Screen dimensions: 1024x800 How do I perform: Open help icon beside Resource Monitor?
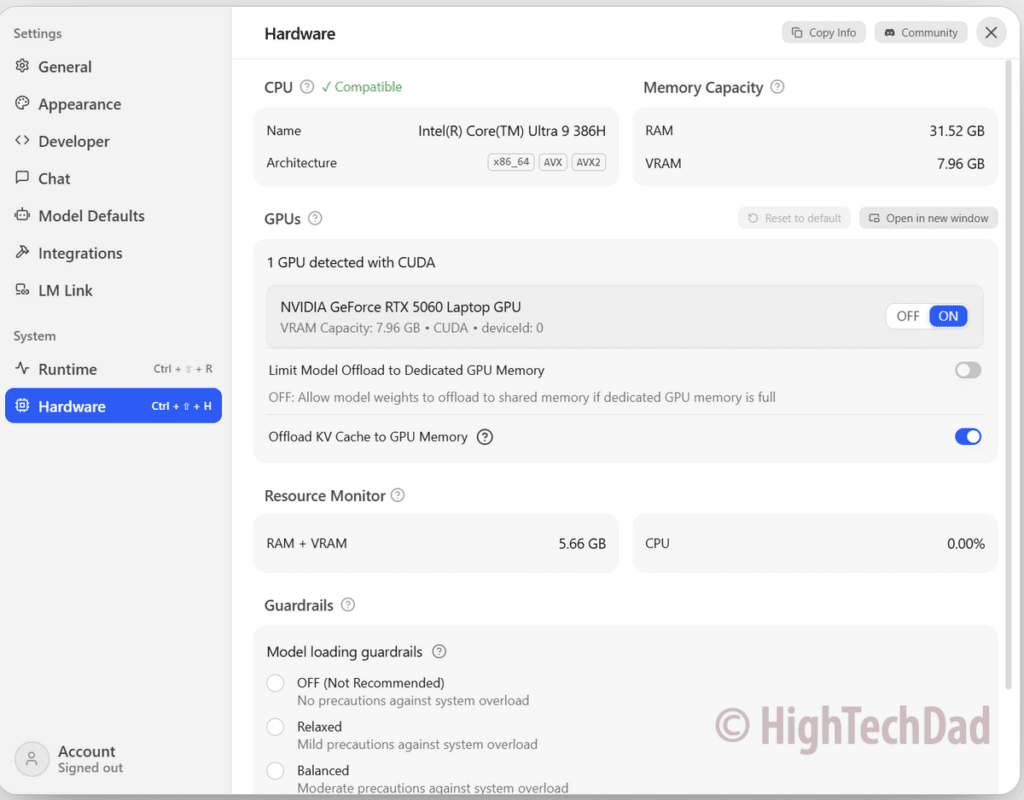point(398,495)
